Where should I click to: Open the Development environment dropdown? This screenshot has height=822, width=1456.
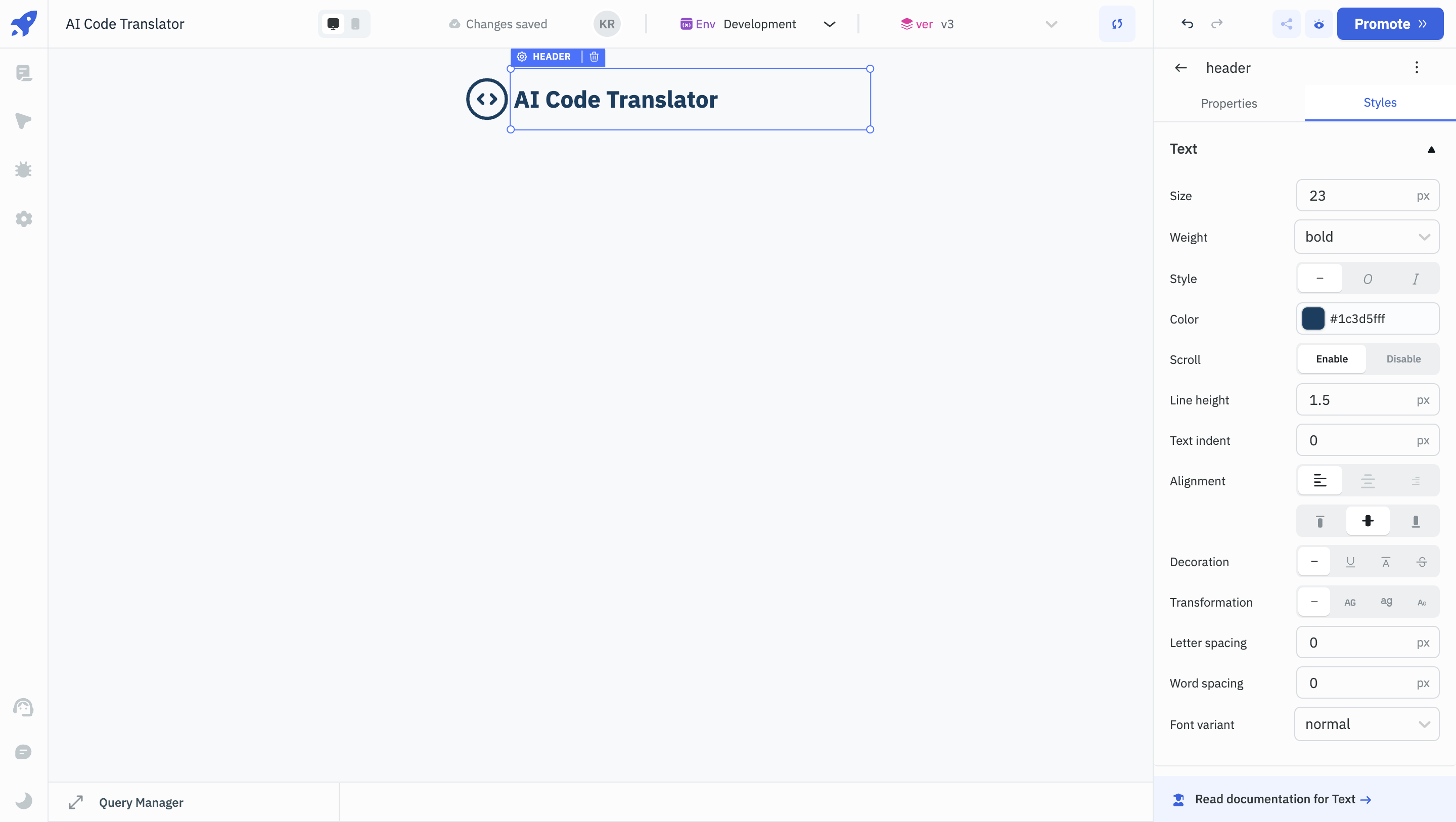(x=829, y=24)
